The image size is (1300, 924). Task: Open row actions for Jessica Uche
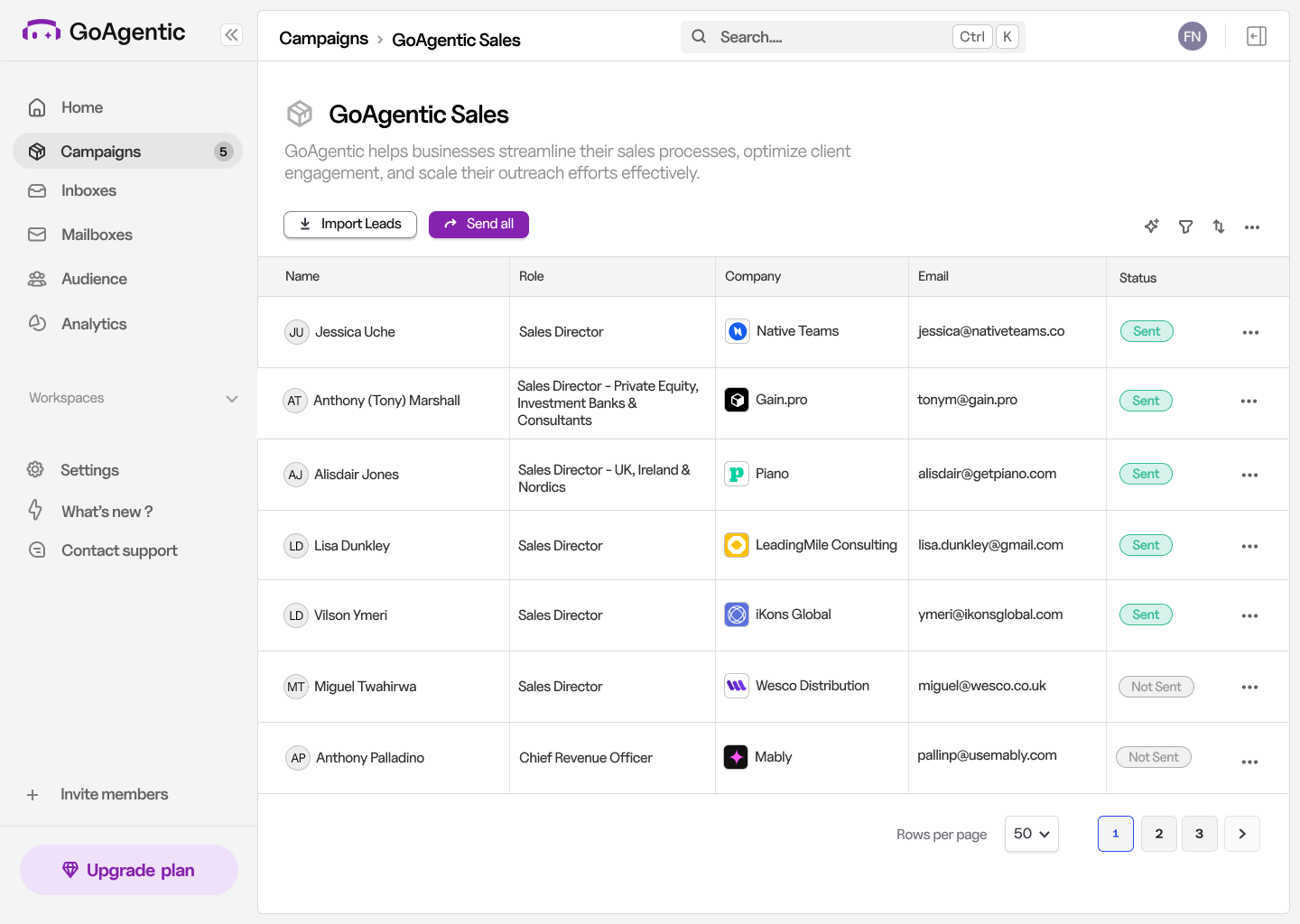pos(1250,333)
